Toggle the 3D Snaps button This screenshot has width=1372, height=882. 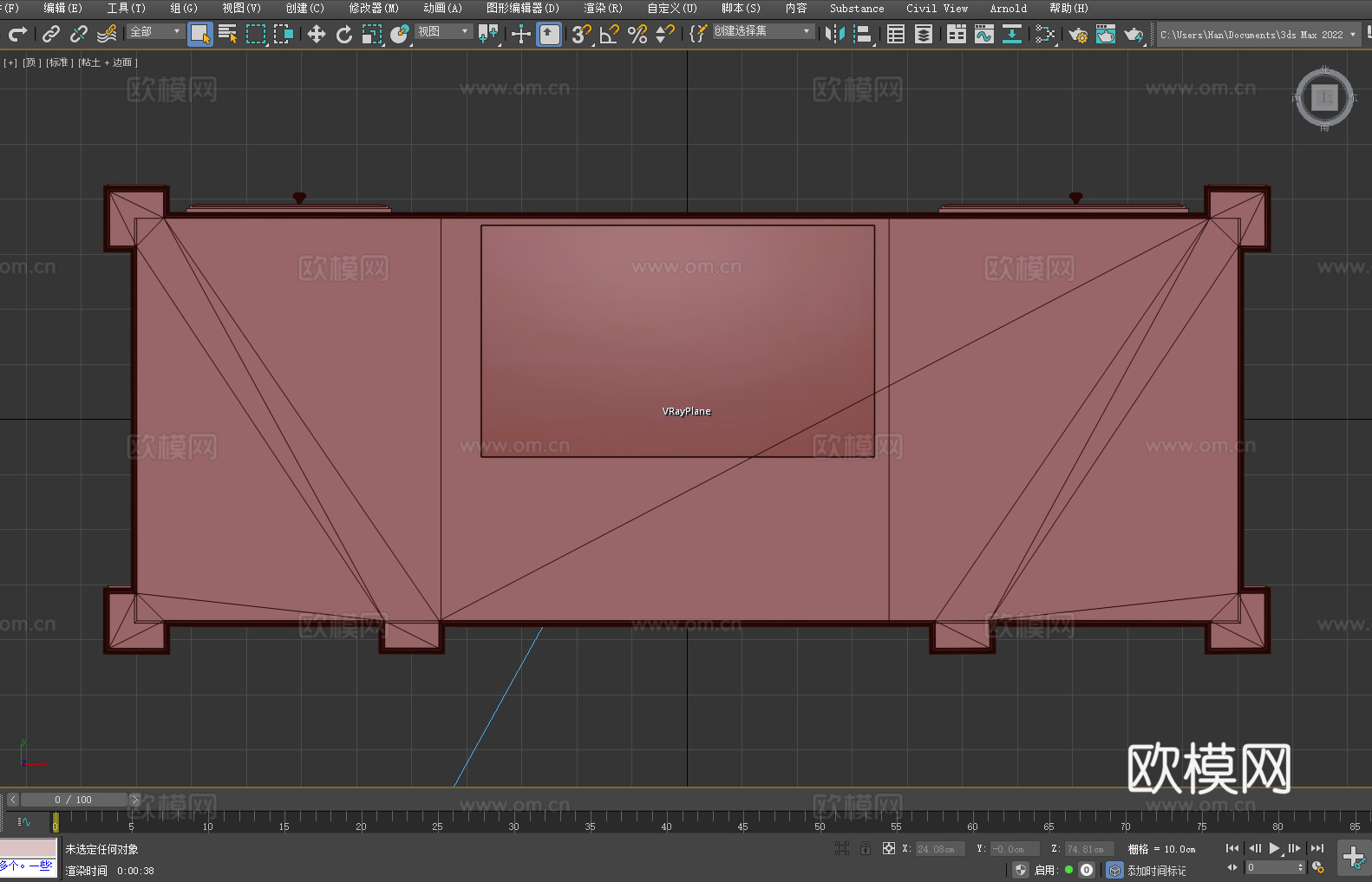[x=582, y=34]
